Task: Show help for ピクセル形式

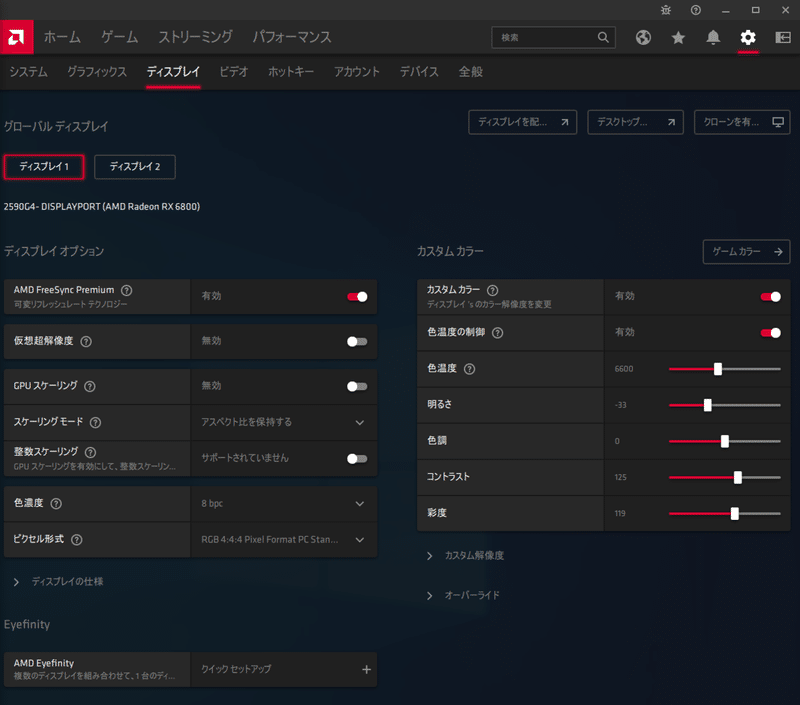Action: pyautogui.click(x=77, y=540)
